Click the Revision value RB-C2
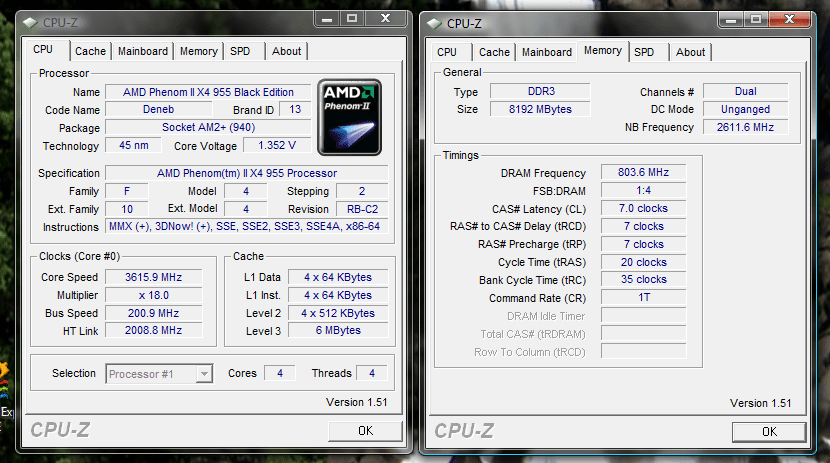This screenshot has height=463, width=830. 362,209
